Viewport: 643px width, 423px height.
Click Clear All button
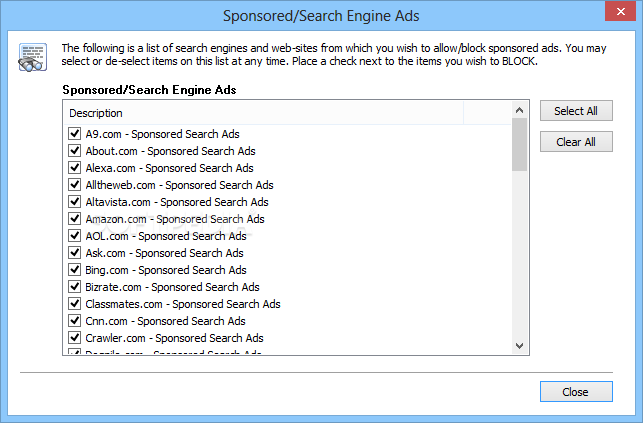[x=576, y=142]
